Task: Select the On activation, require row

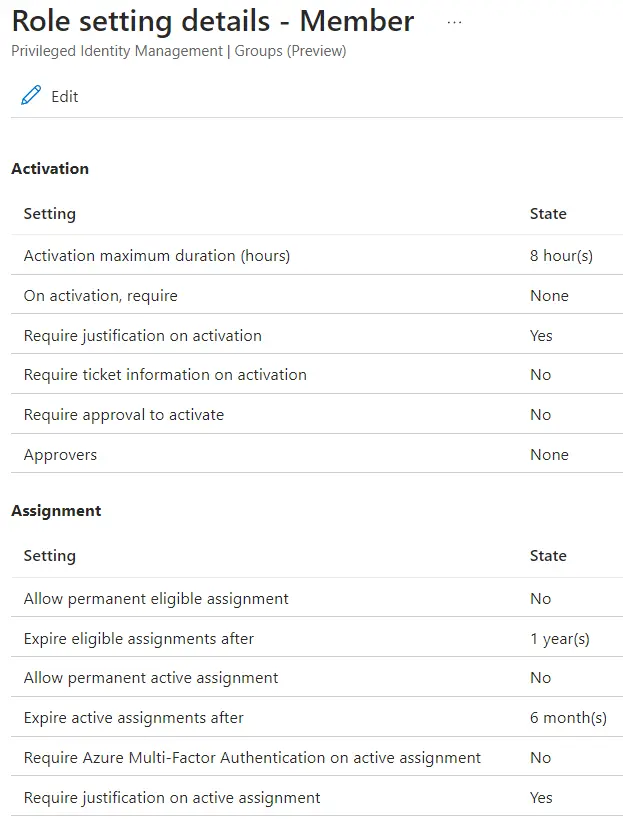Action: coord(101,296)
